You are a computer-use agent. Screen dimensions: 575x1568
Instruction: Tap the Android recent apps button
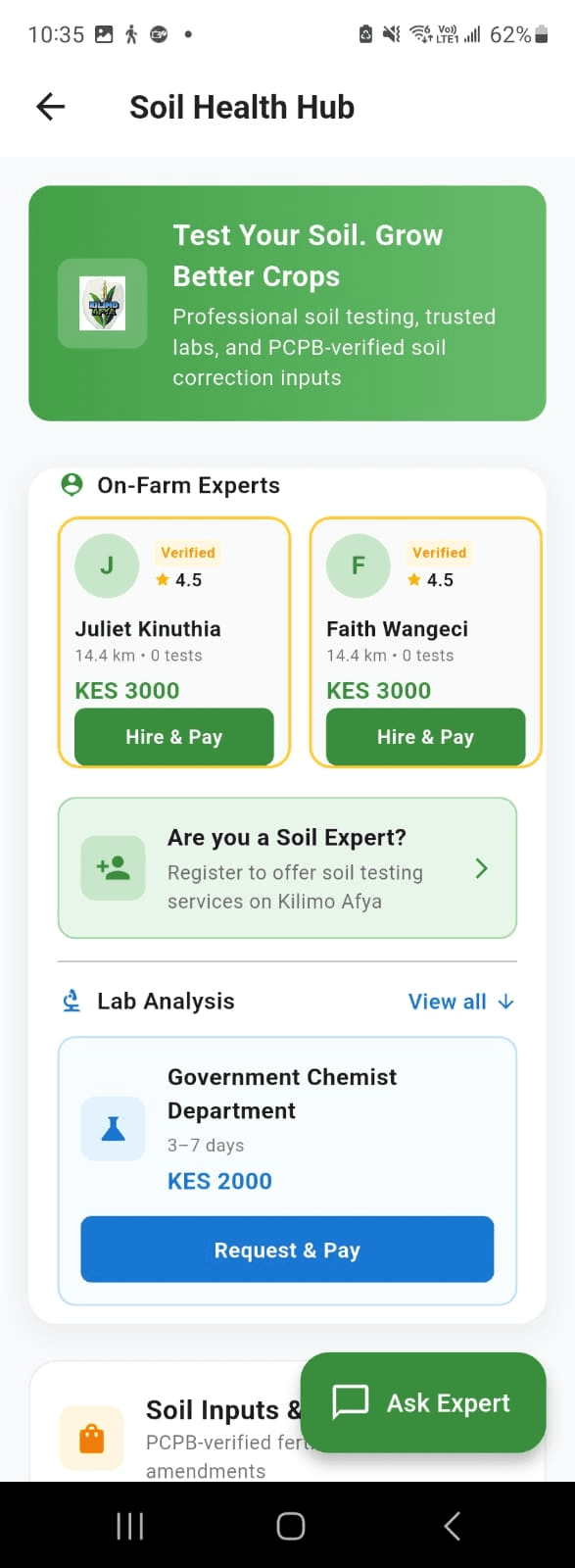tap(129, 1525)
